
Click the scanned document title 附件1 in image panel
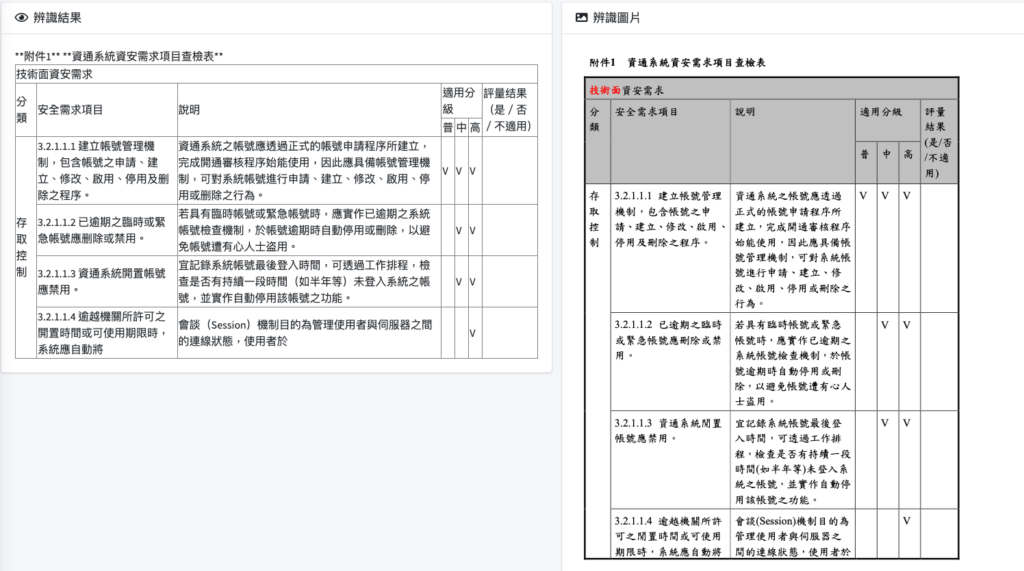click(x=677, y=63)
